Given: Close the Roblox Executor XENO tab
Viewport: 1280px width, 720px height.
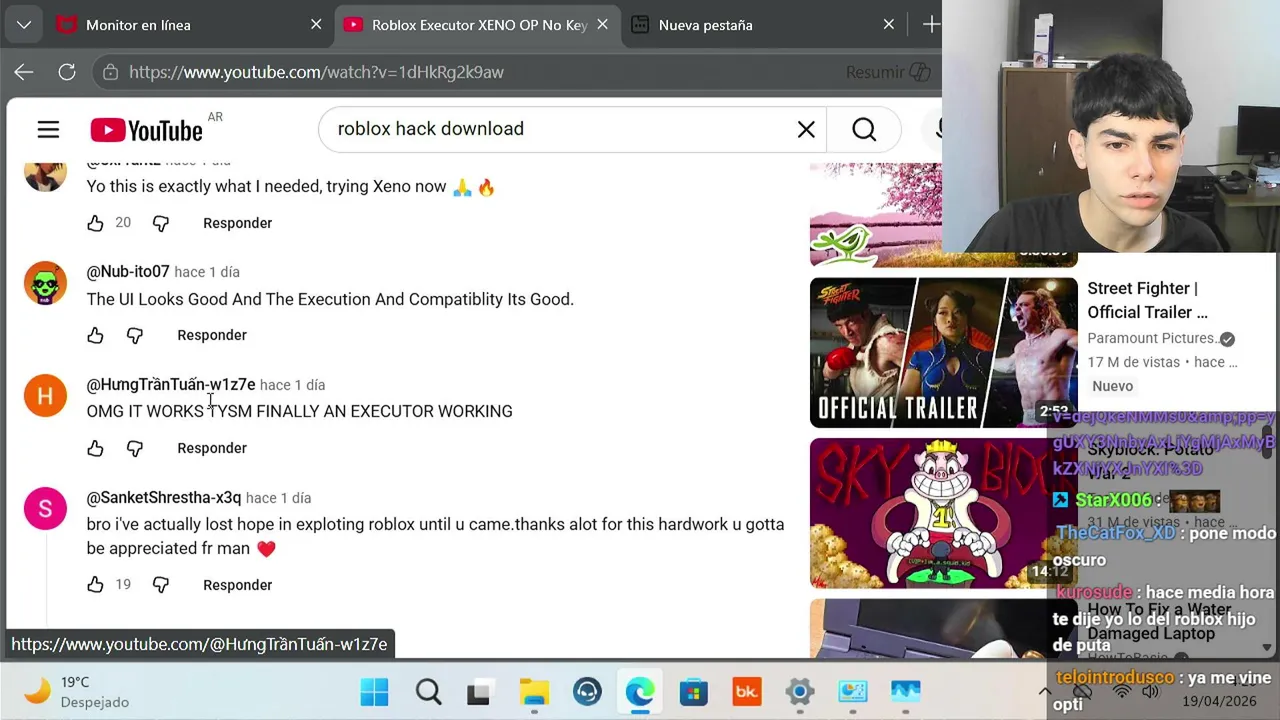Looking at the screenshot, I should point(602,25).
